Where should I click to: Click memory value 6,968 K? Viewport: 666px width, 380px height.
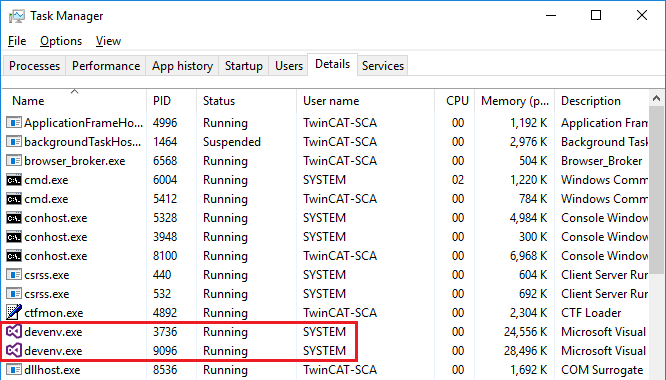point(528,256)
